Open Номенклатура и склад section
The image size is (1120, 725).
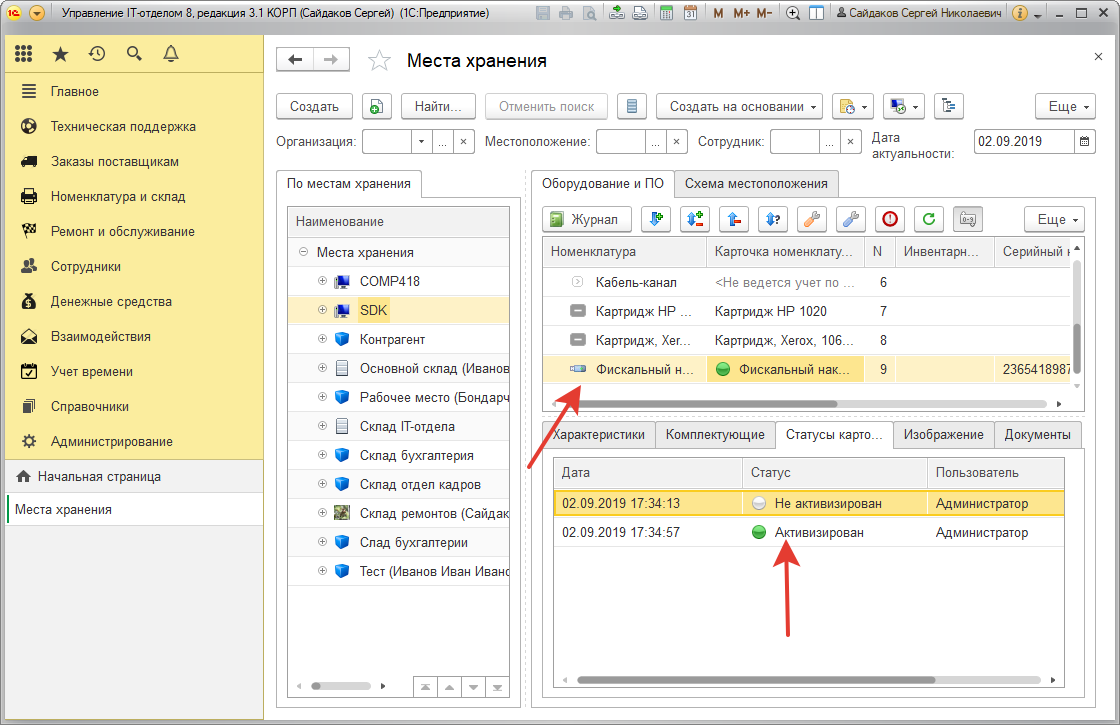118,196
